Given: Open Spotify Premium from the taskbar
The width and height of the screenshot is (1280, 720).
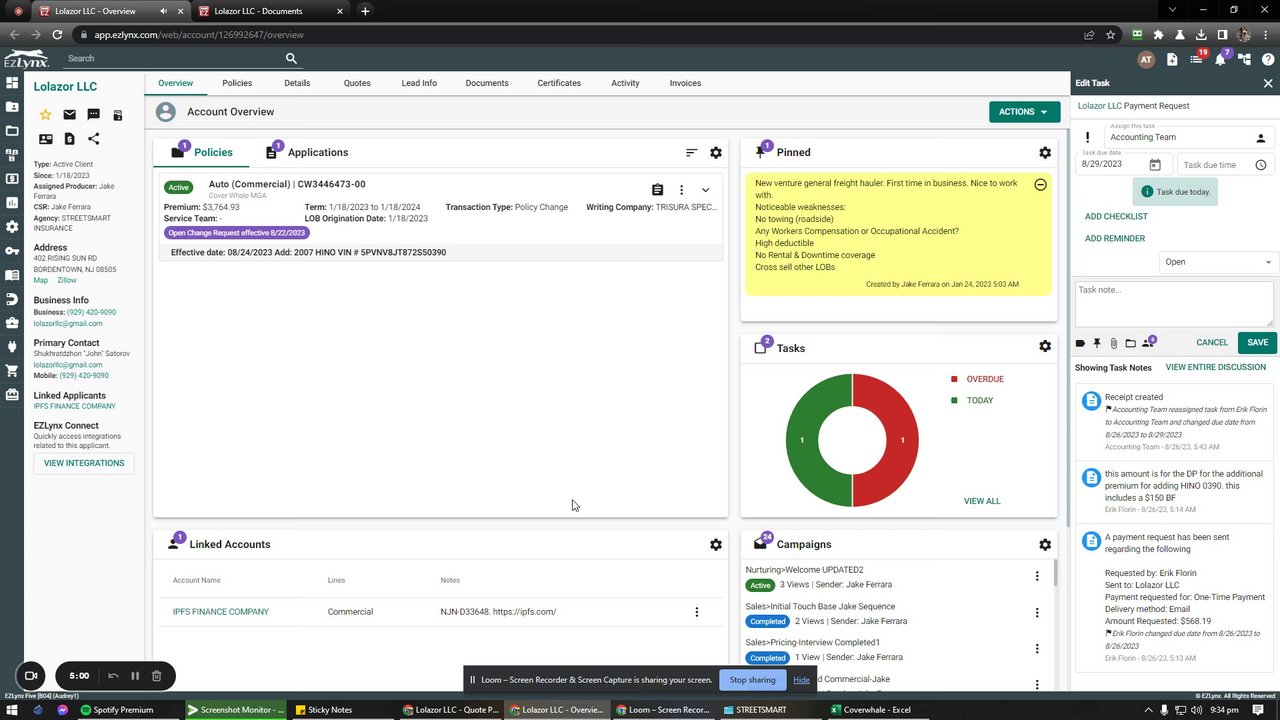Looking at the screenshot, I should [x=117, y=710].
